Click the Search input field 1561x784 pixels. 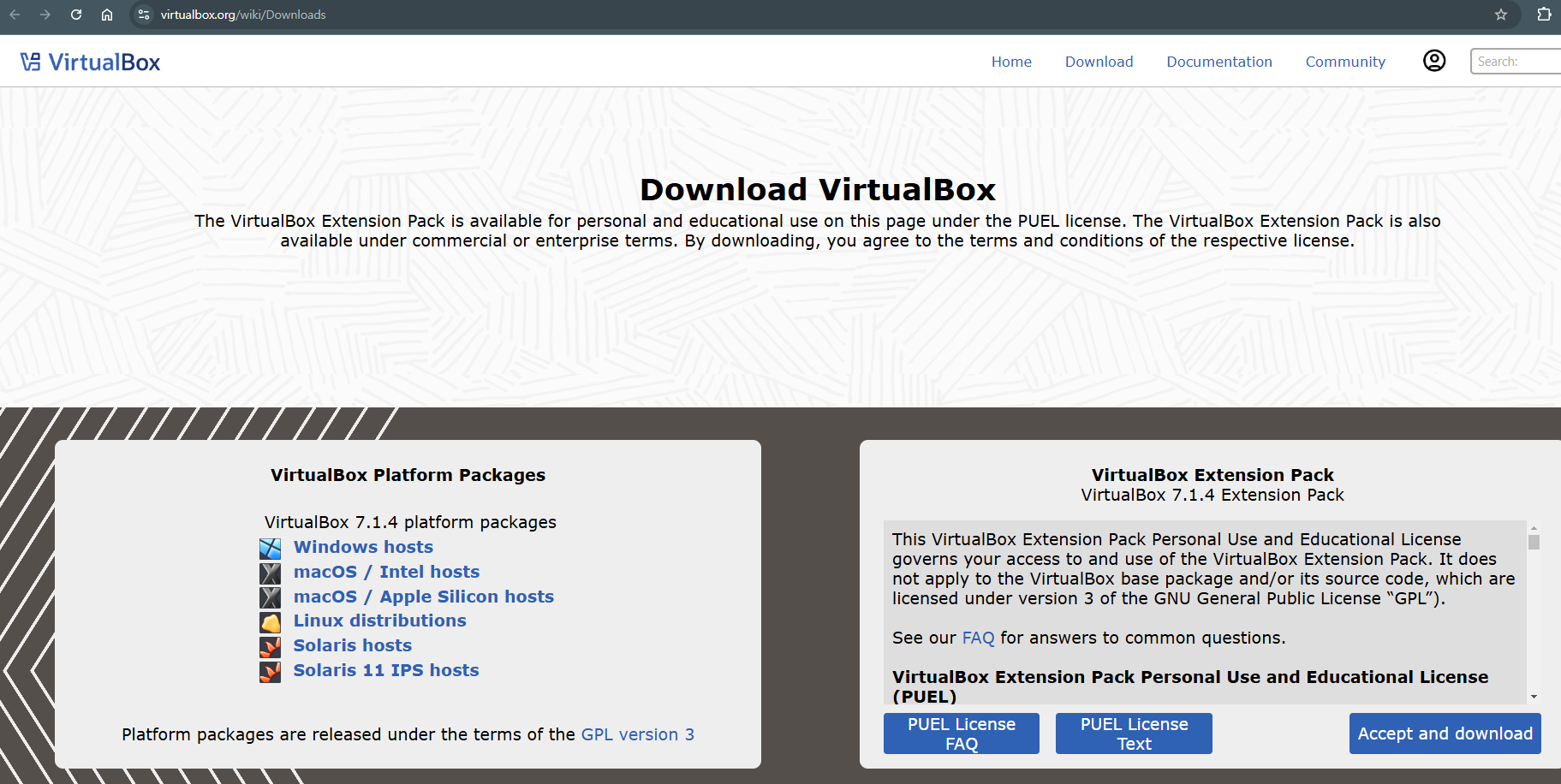[x=1516, y=62]
